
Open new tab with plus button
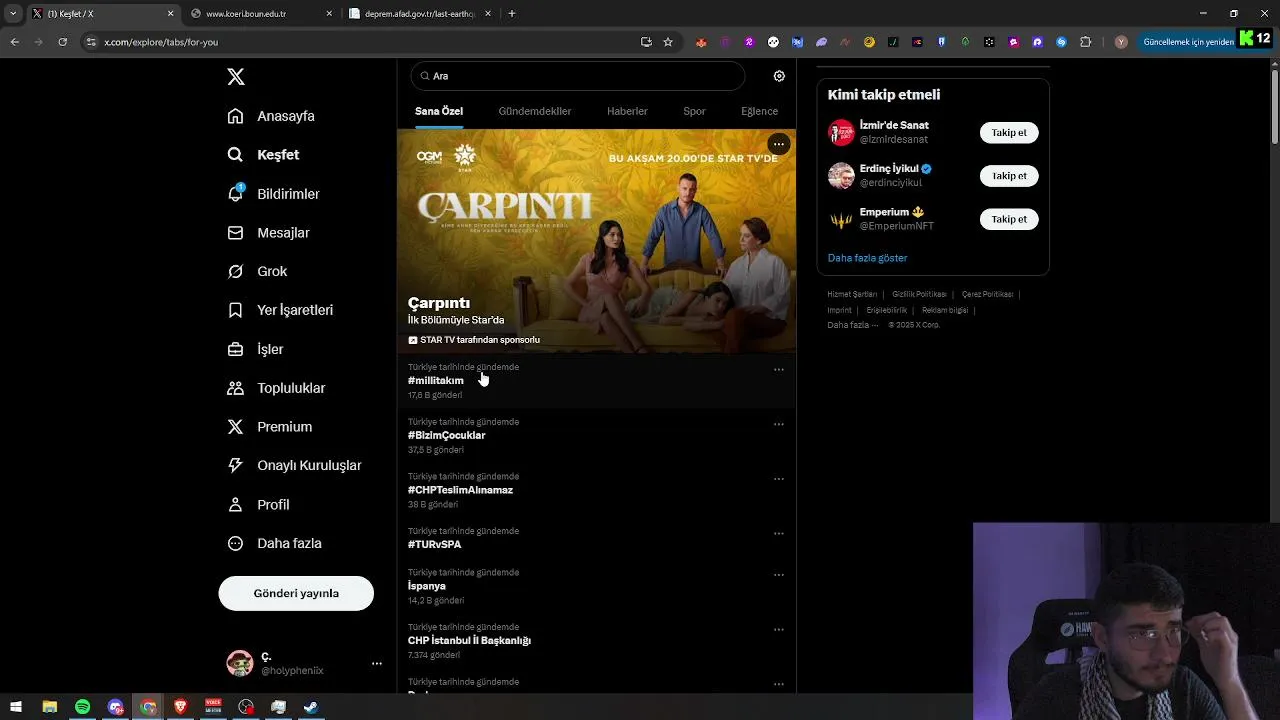512,14
